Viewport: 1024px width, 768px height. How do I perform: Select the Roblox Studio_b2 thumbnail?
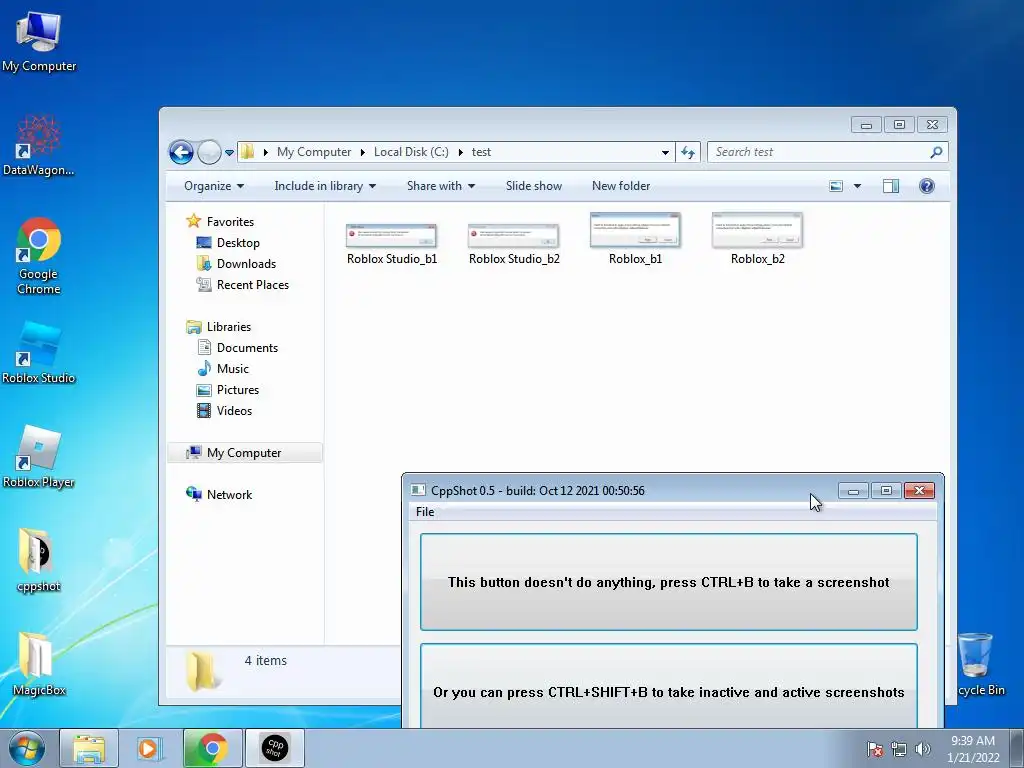(x=514, y=244)
